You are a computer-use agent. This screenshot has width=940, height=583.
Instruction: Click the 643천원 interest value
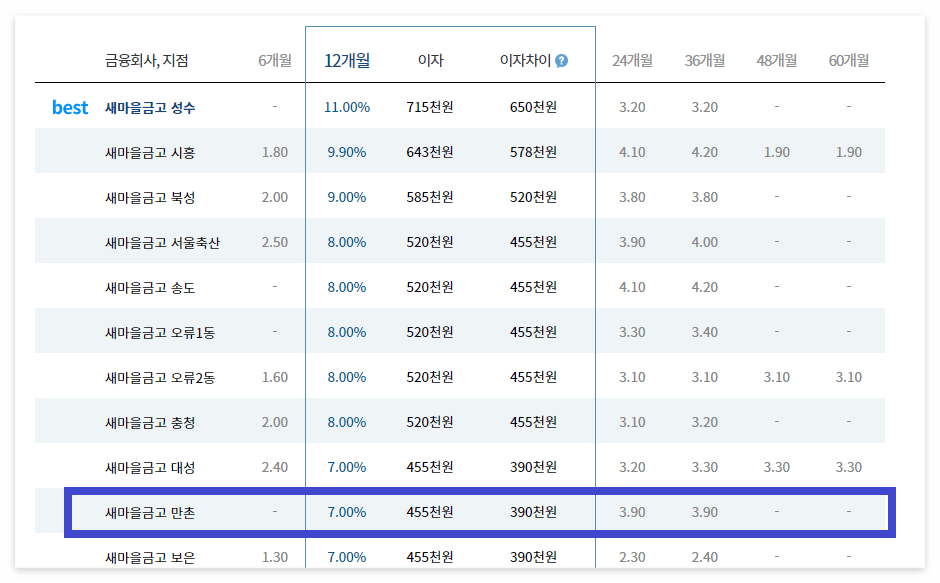(430, 152)
